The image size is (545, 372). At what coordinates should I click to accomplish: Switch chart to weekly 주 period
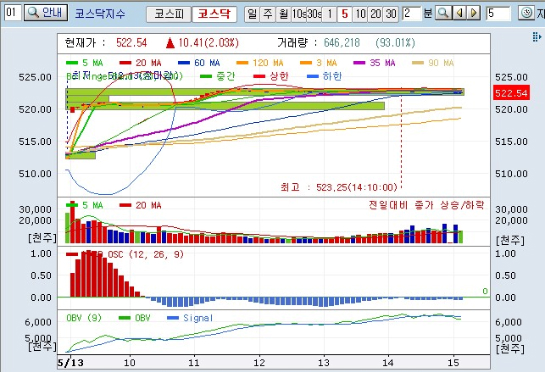pos(268,14)
